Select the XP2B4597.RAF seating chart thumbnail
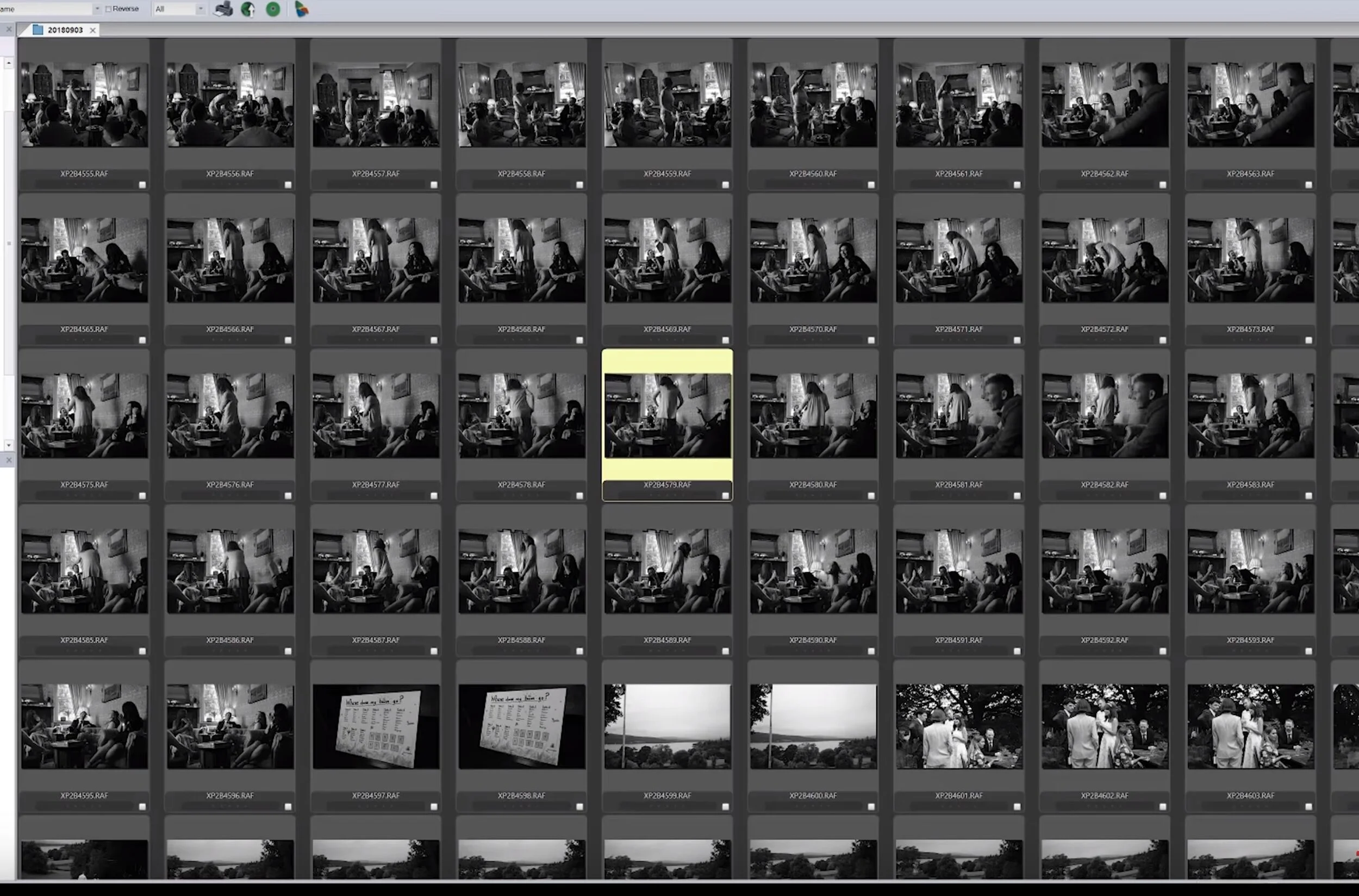Screen dimensions: 1359x896 pos(376,726)
